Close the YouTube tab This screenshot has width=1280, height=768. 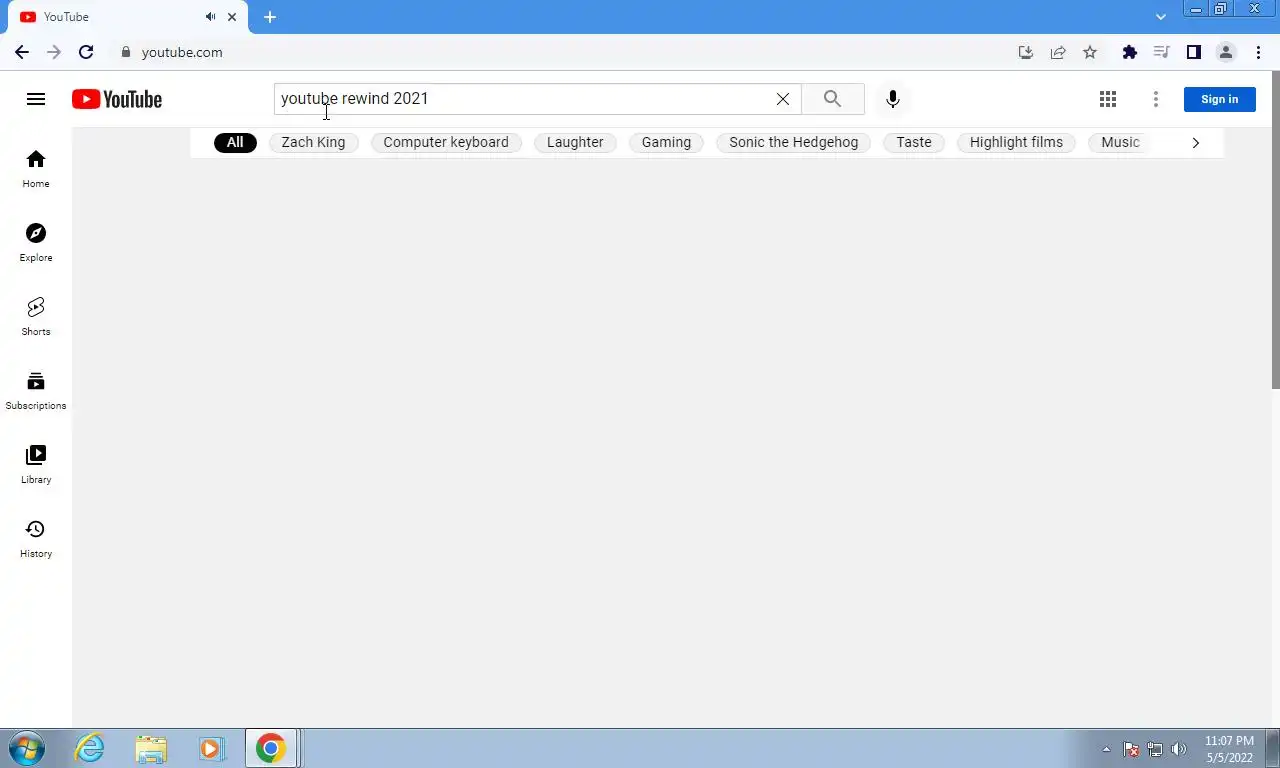[232, 17]
